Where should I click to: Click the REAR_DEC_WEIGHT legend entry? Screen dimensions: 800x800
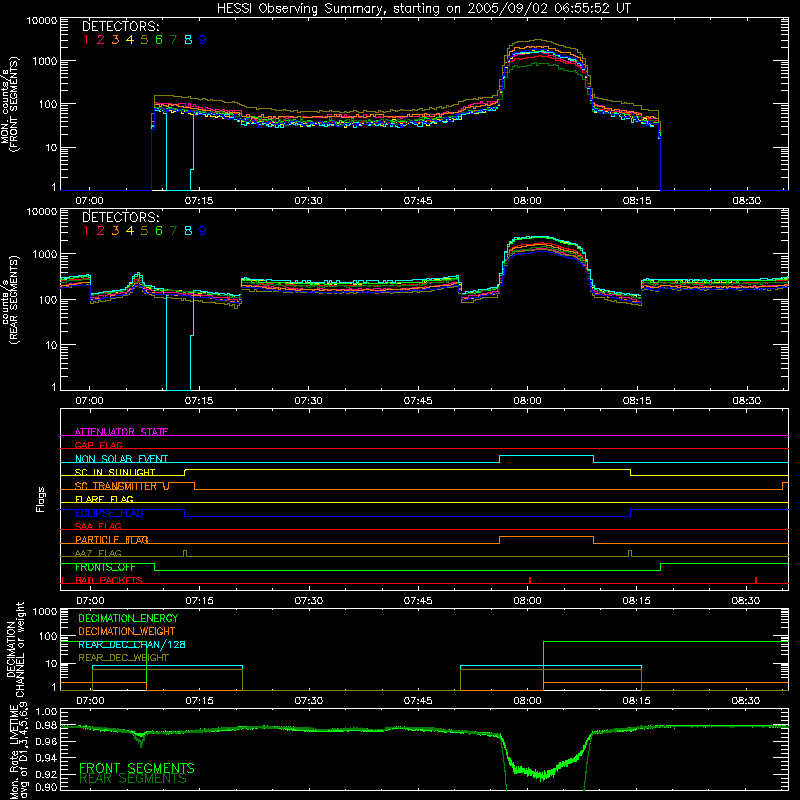(x=123, y=658)
